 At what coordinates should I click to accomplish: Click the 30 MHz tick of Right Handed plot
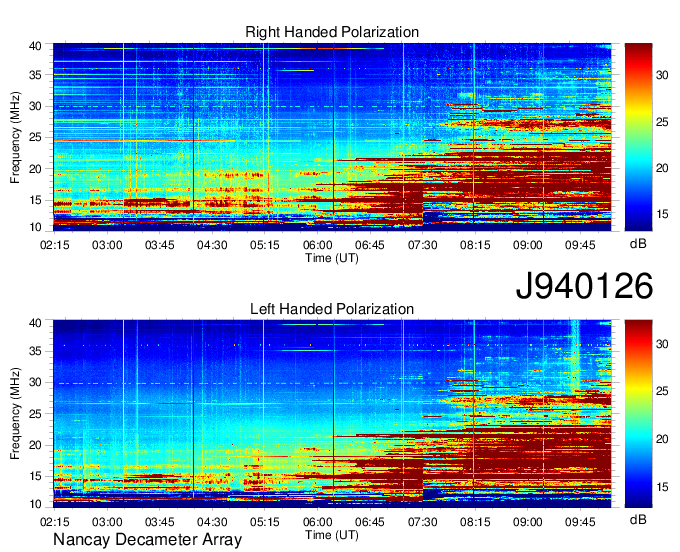35,106
